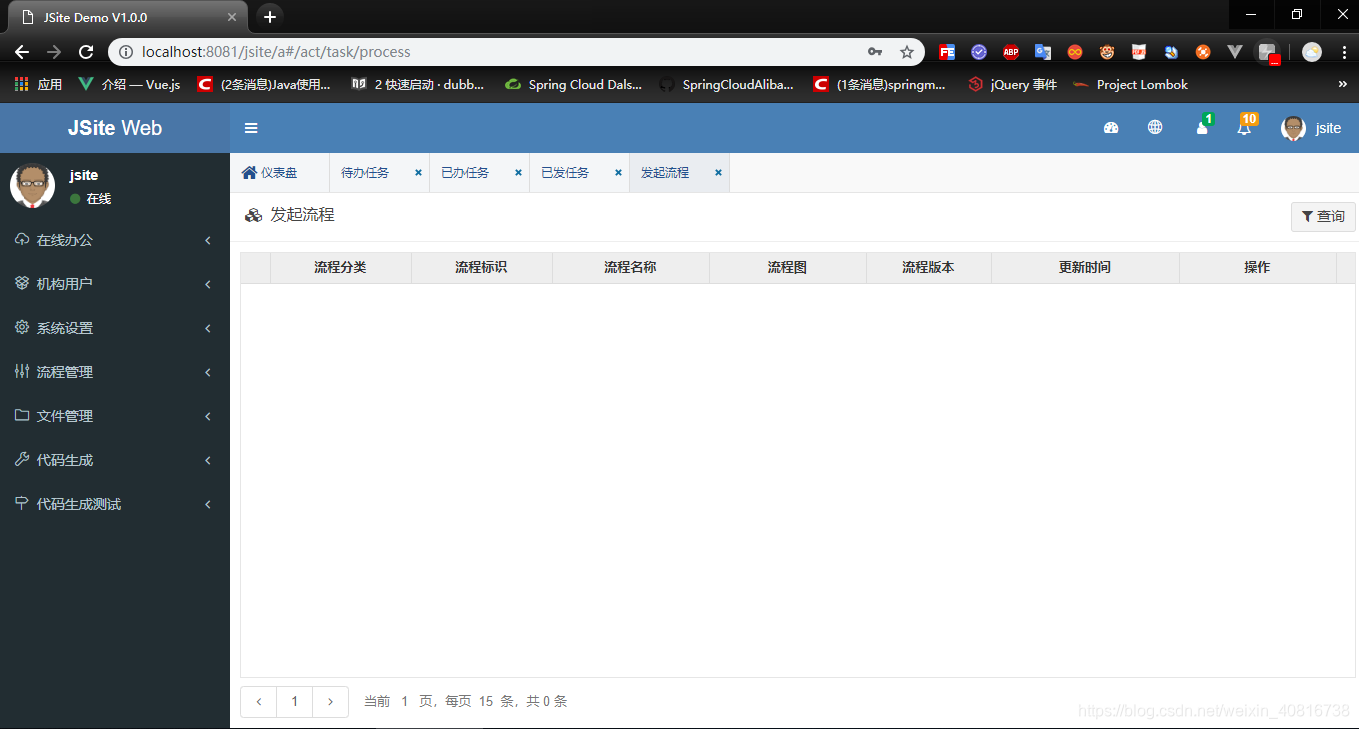Go to next page with the pagination arrow

point(330,701)
